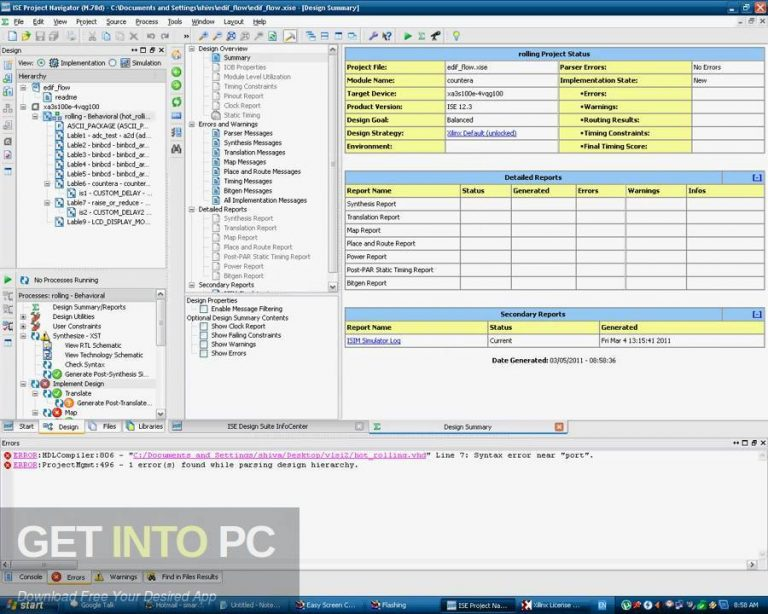The width and height of the screenshot is (768, 614).
Task: Click the Delete X toolbar icon
Action: point(134,36)
